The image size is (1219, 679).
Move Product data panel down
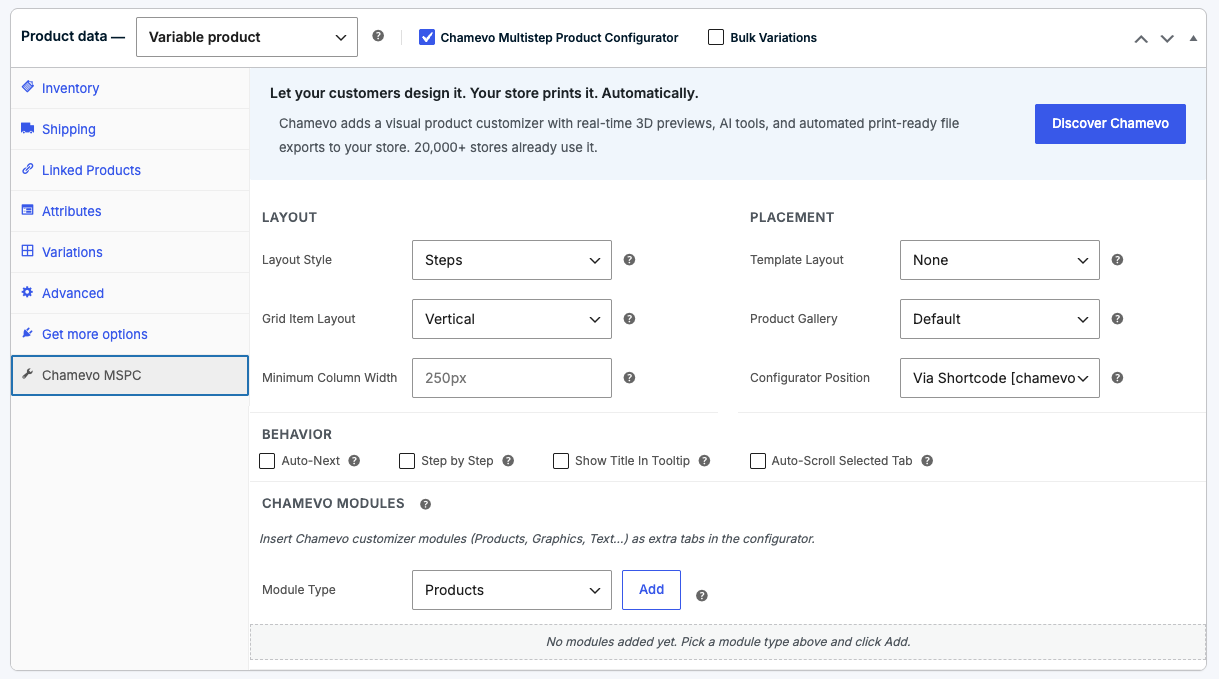1167,38
